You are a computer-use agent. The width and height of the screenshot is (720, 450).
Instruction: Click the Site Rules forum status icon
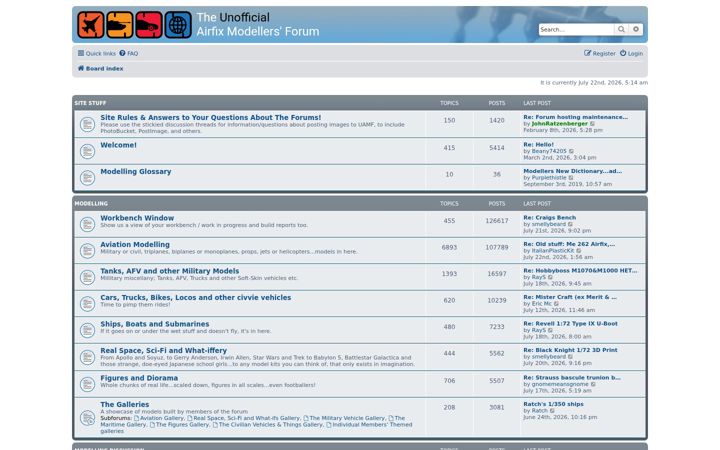coord(87,124)
